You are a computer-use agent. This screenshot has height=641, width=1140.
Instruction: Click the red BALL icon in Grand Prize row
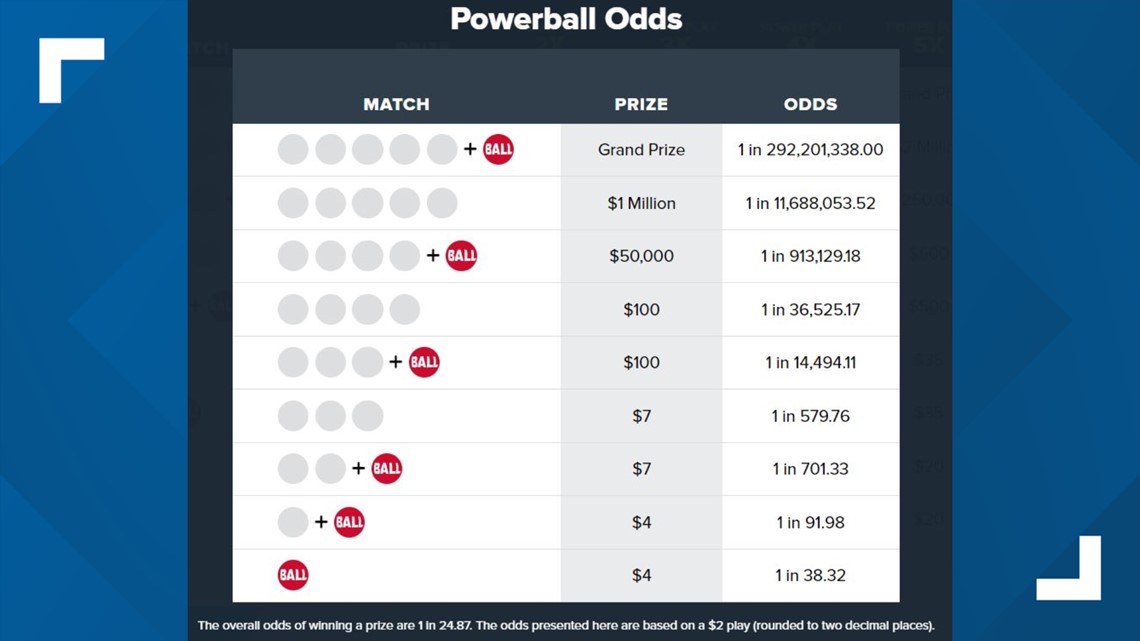pos(498,149)
